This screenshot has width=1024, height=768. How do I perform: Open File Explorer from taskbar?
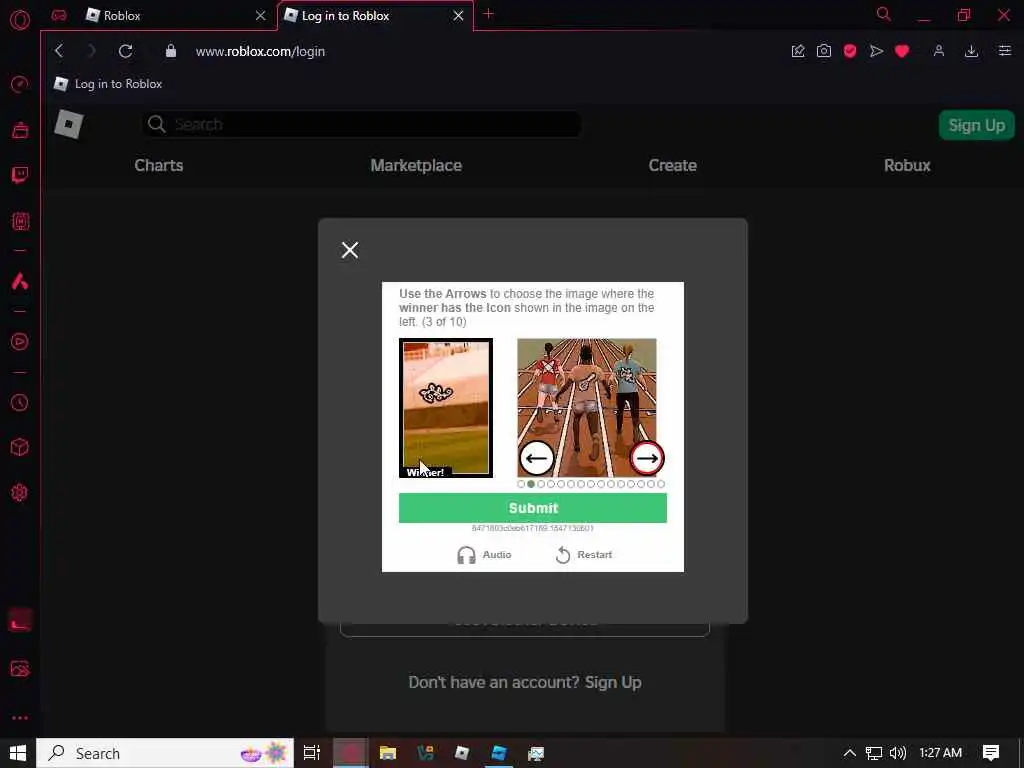coord(388,753)
